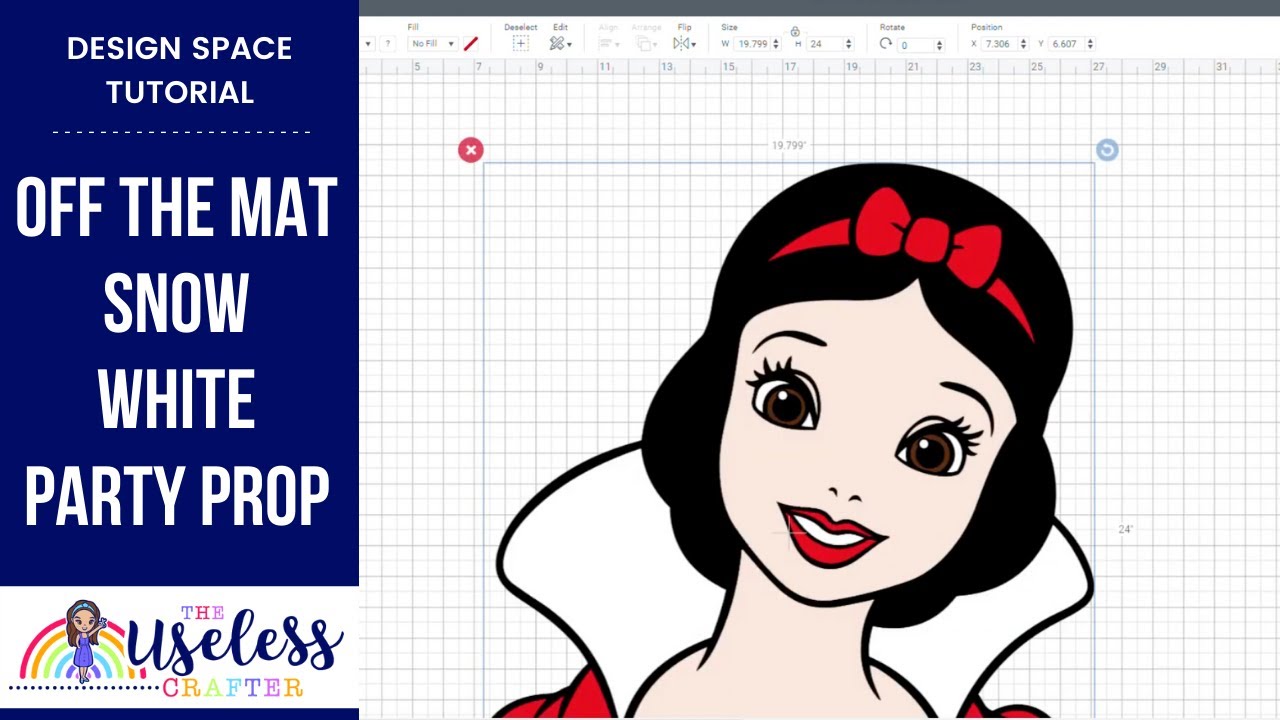Toggle the size aspect ratio lock
The width and height of the screenshot is (1280, 720).
coord(795,32)
